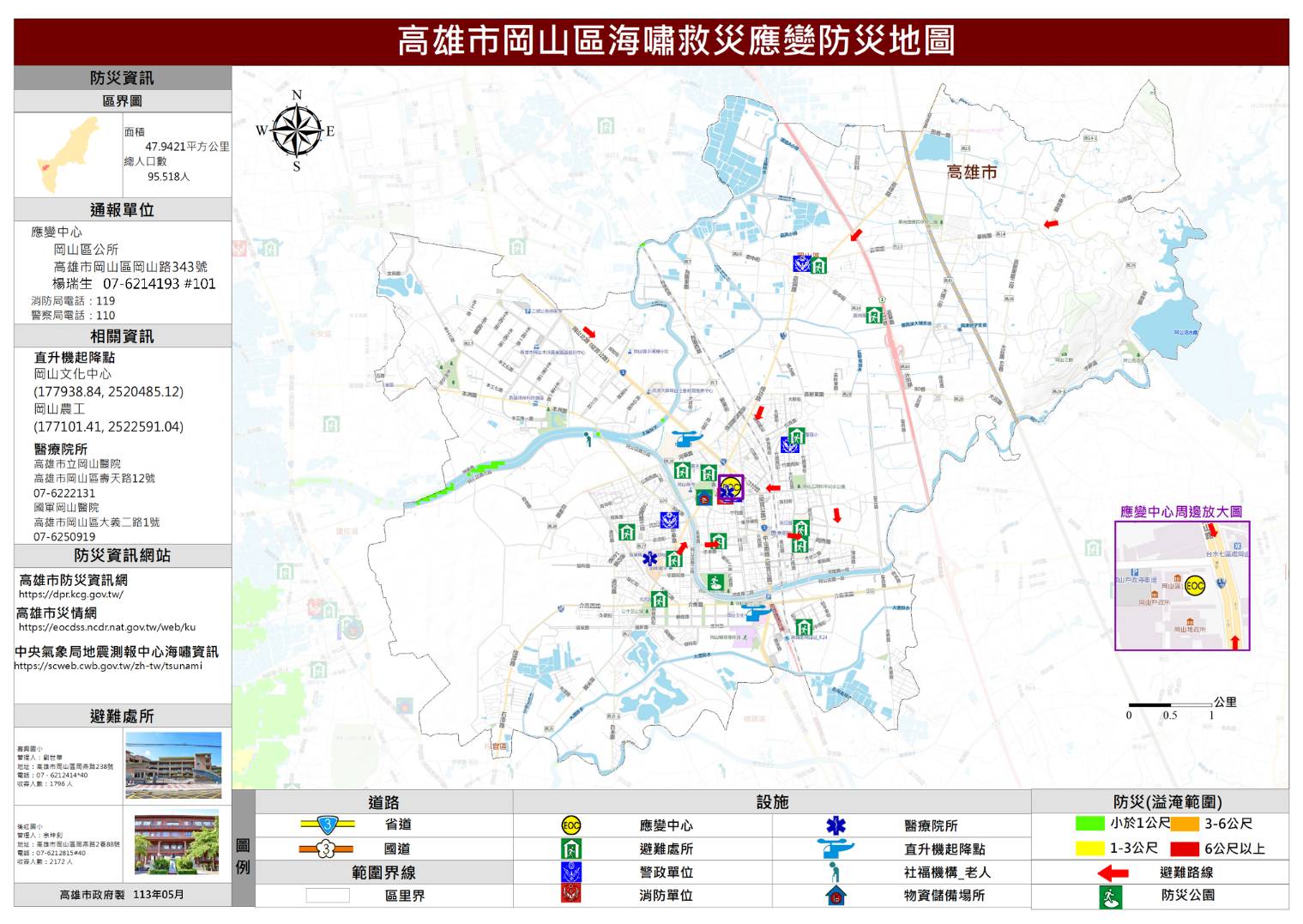This screenshot has width=1303, height=924.
Task: Click the yellow EOC 應變中心 legend icon
Action: 571,825
